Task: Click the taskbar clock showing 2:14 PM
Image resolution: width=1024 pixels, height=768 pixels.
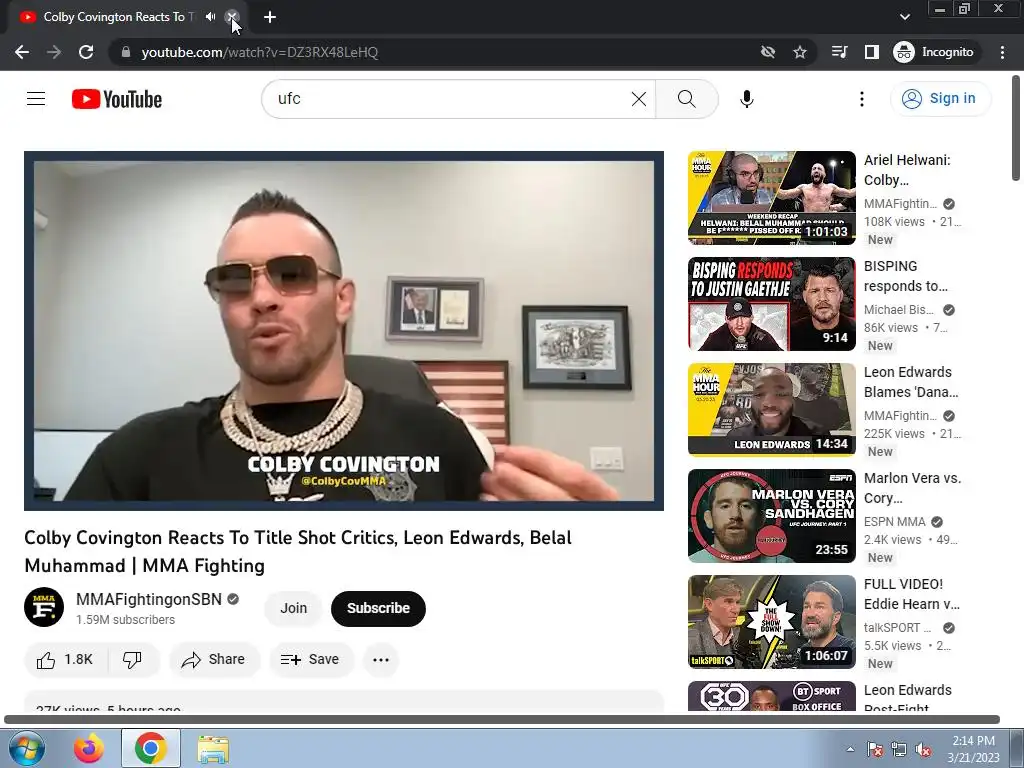Action: [973, 749]
